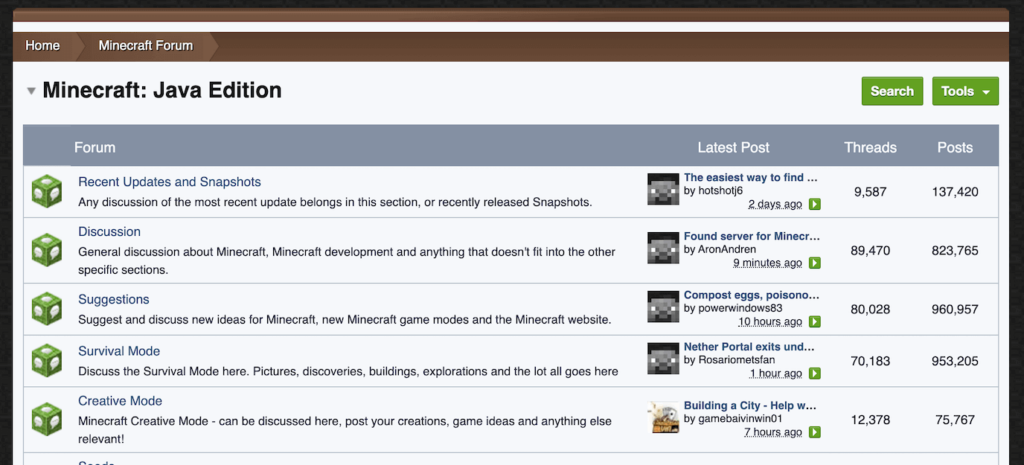1024x465 pixels.
Task: Open Recent Updates and Snapshots forum
Action: pos(169,182)
